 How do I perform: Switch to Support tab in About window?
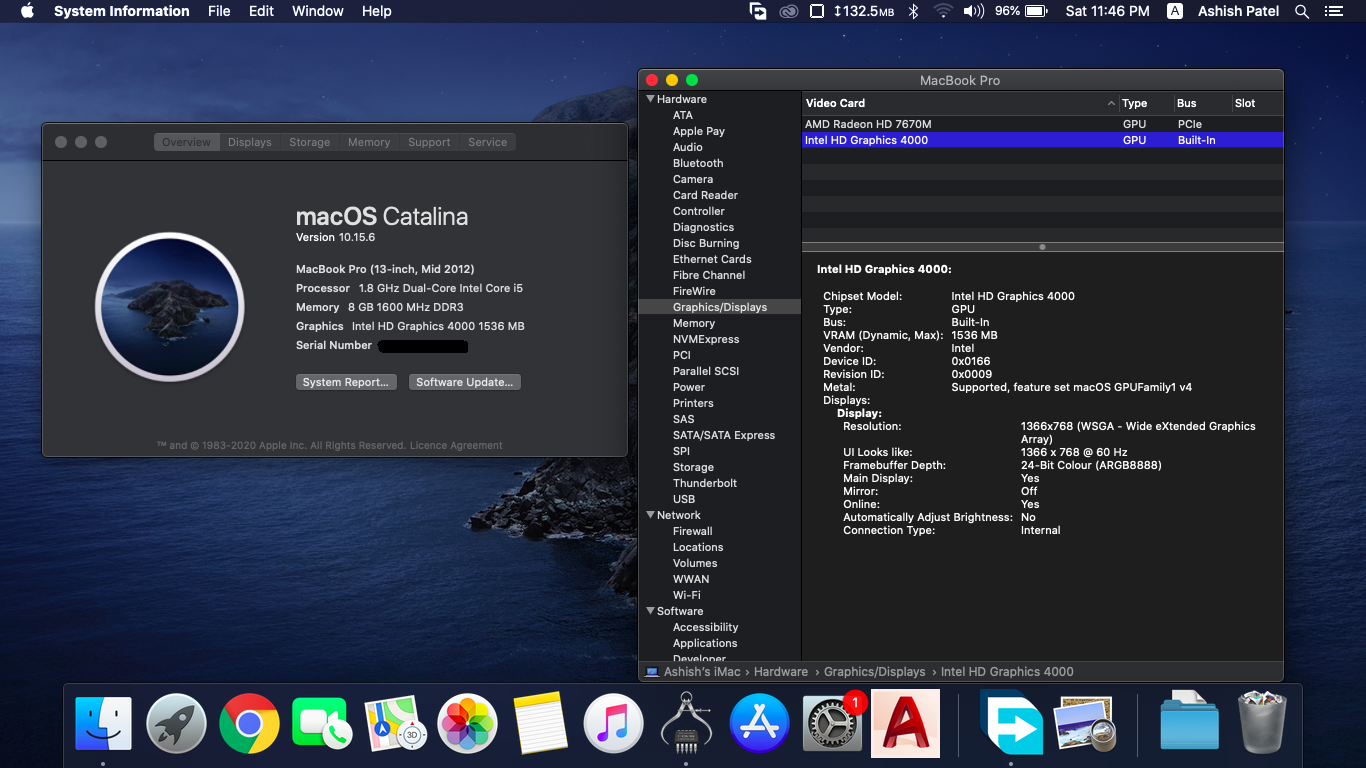coord(429,142)
